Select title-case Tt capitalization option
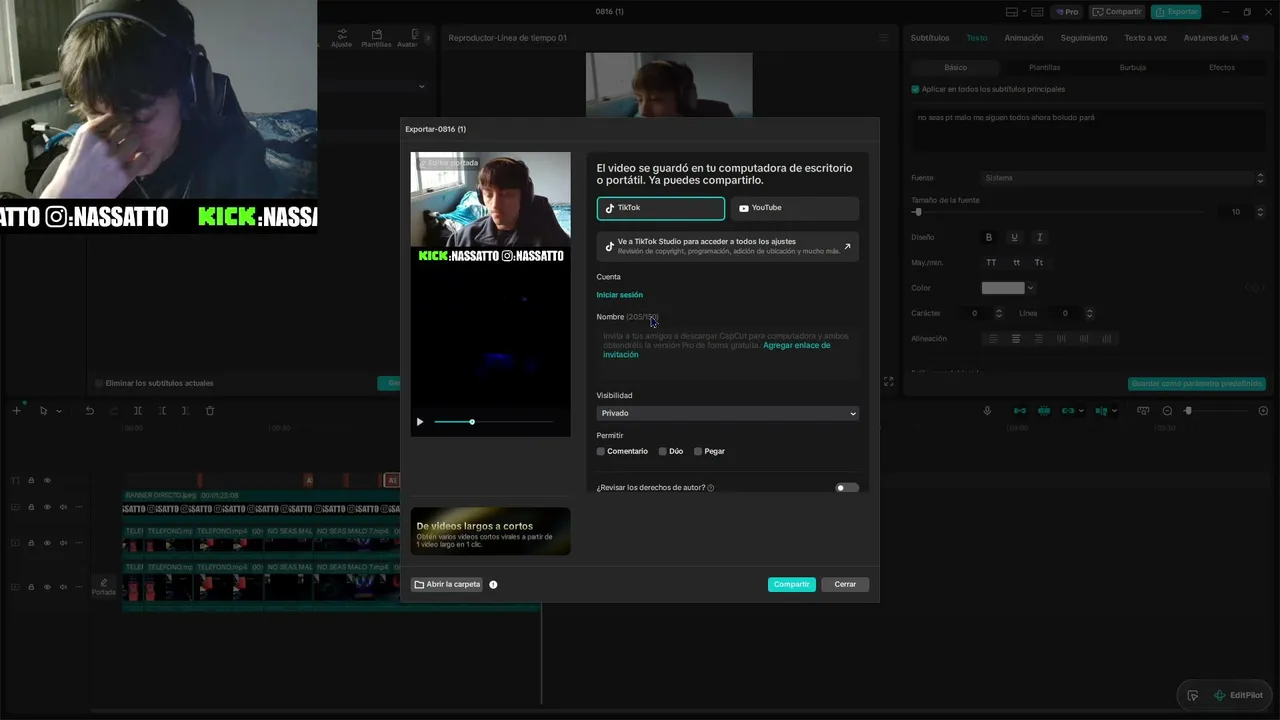Screen dimensions: 1280x720 [x=1039, y=263]
